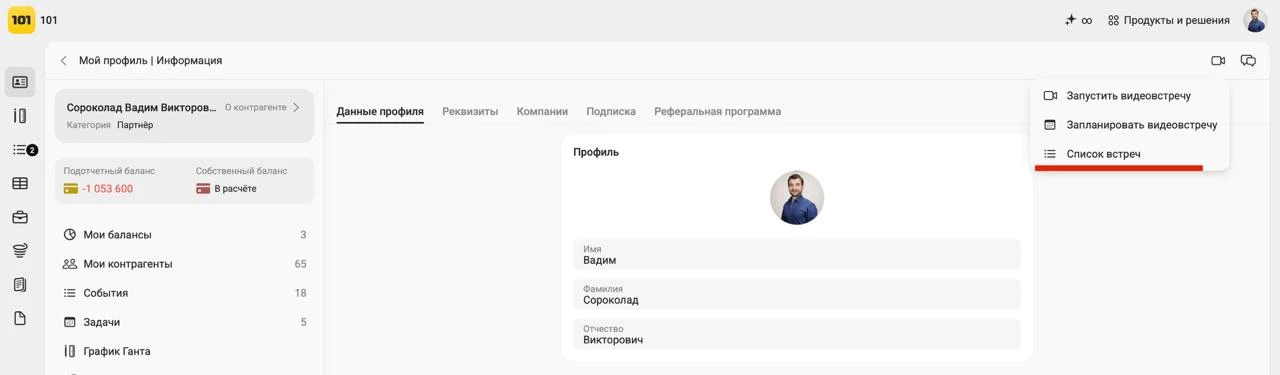Click the yellow 101 logo
Image resolution: width=1280 pixels, height=375 pixels.
[x=21, y=20]
